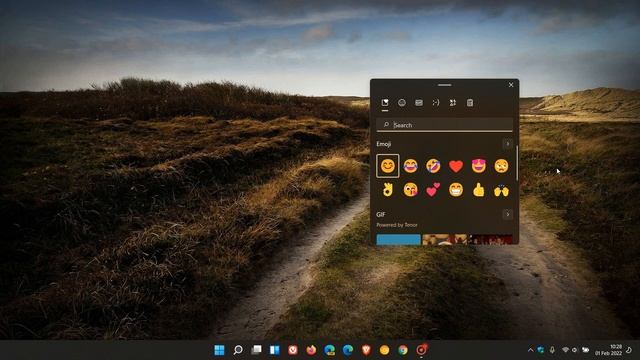The height and width of the screenshot is (360, 640).
Task: Open quick settings via Wi-Fi icon
Action: (565, 350)
